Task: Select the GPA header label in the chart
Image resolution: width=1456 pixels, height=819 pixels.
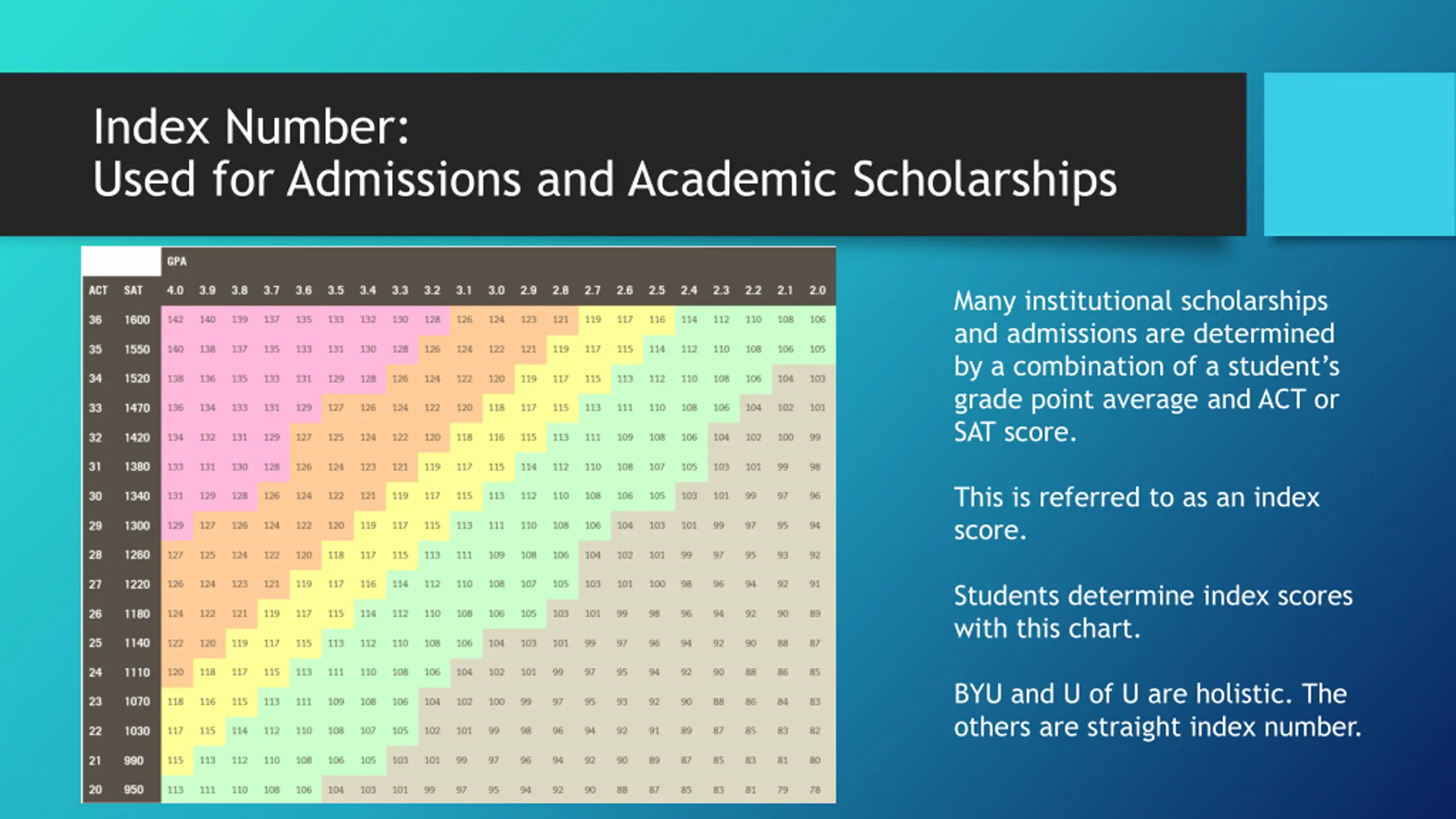Action: (x=177, y=261)
